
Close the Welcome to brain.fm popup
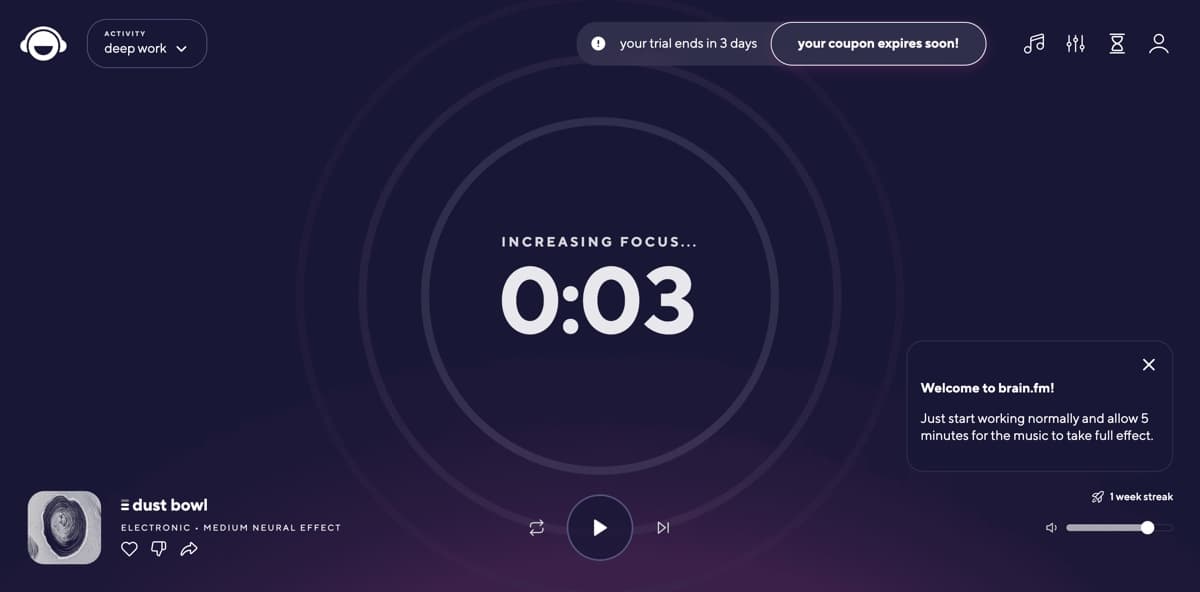click(1148, 365)
